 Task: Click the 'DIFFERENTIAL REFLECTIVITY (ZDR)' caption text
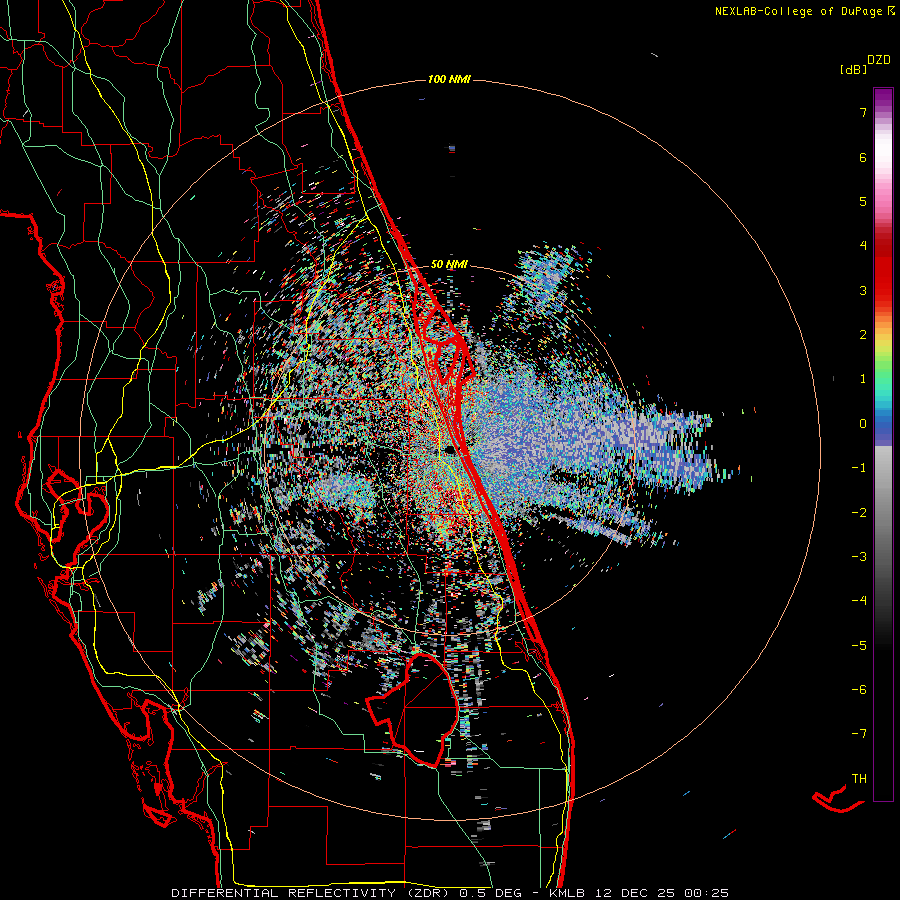311,893
